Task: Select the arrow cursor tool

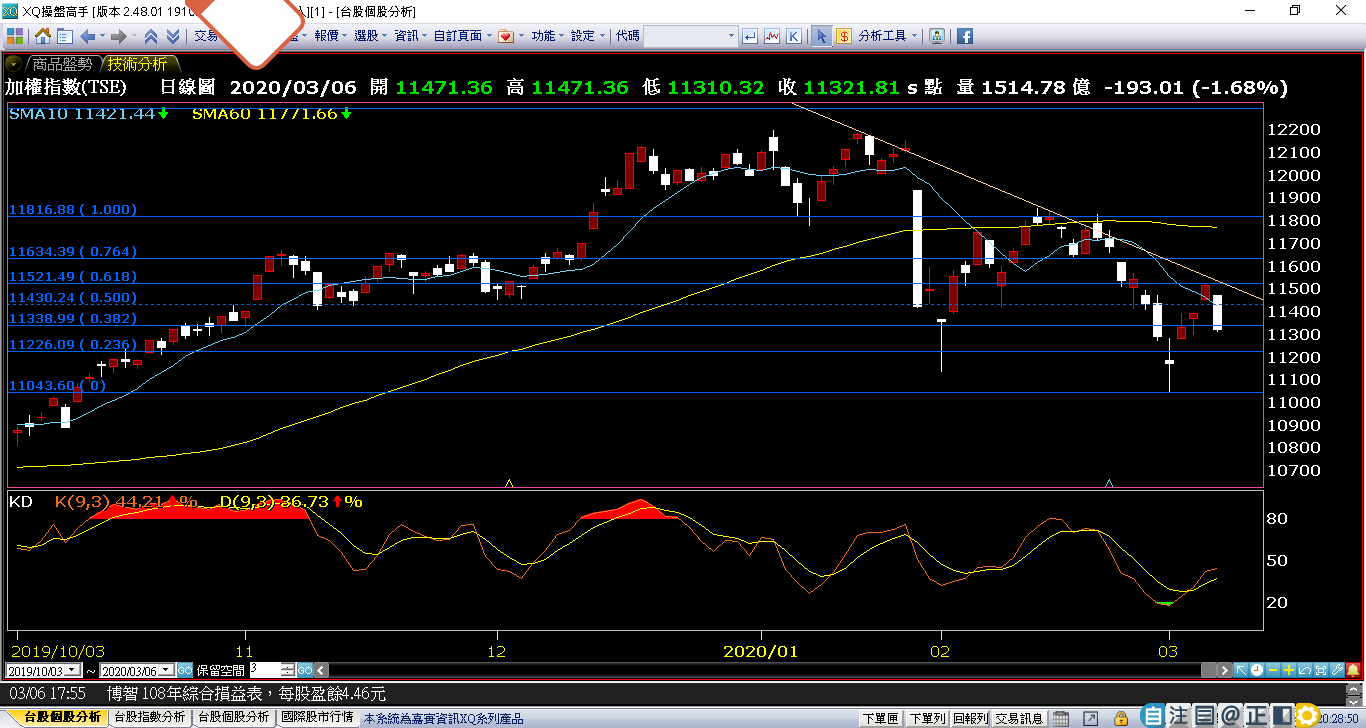Action: pos(821,36)
